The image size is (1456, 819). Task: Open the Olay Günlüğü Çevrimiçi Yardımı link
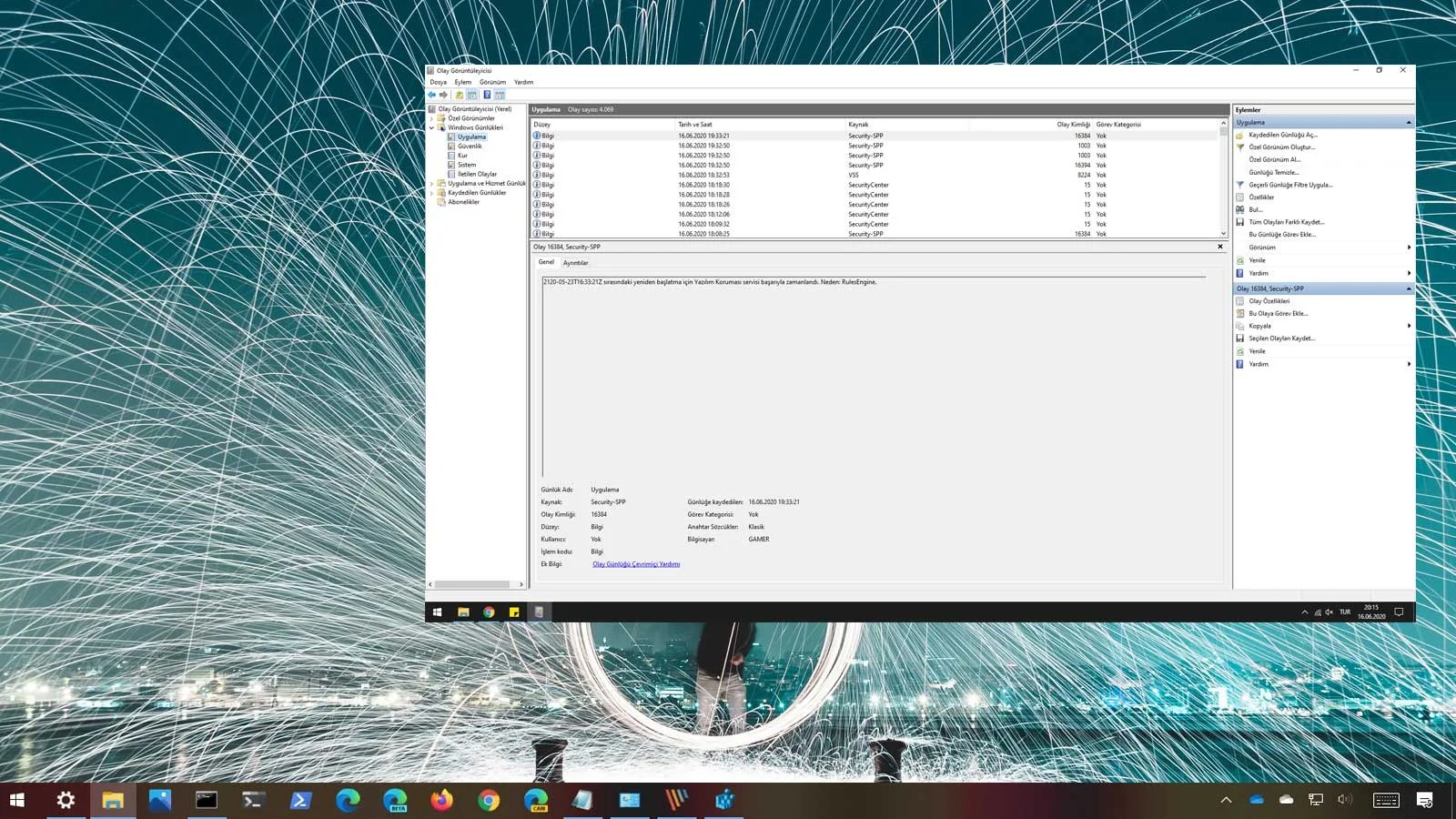click(635, 563)
